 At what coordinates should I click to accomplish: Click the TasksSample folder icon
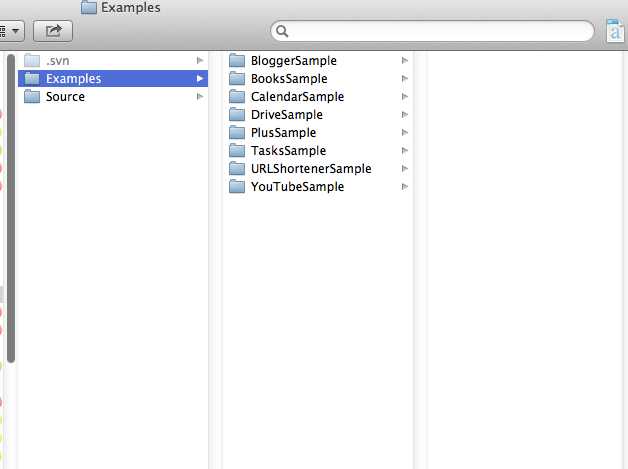tap(237, 151)
